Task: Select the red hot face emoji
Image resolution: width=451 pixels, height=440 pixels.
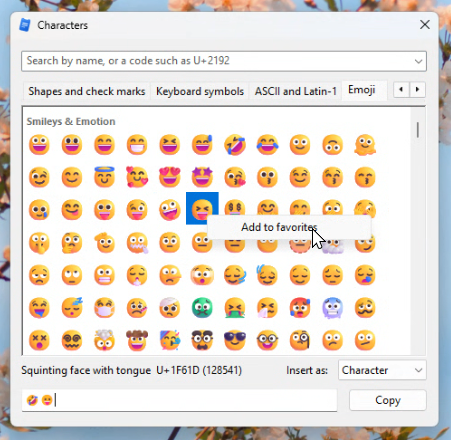Action: (300, 307)
